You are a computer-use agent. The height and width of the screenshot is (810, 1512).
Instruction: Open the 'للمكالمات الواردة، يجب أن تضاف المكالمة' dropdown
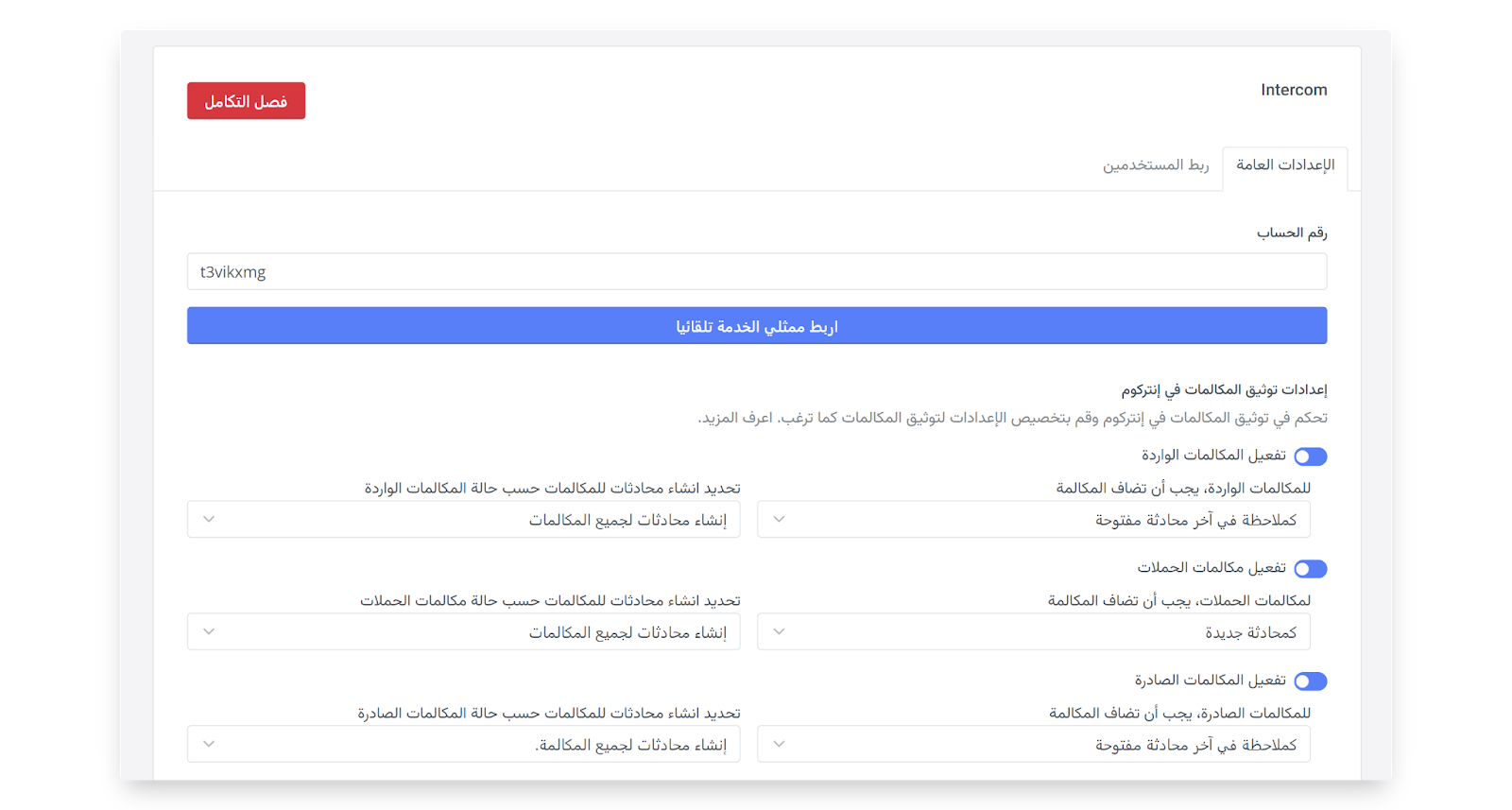[x=1034, y=520]
